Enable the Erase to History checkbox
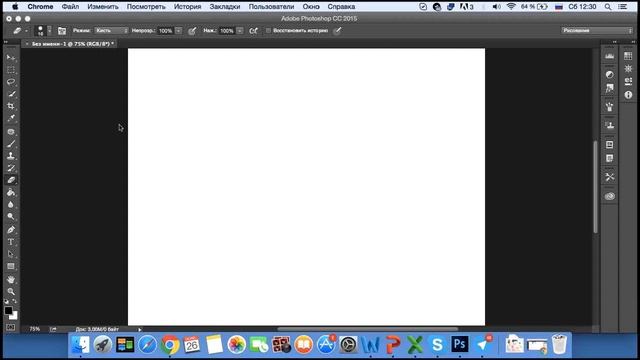Viewport: 640px width, 360px height. pos(268,31)
